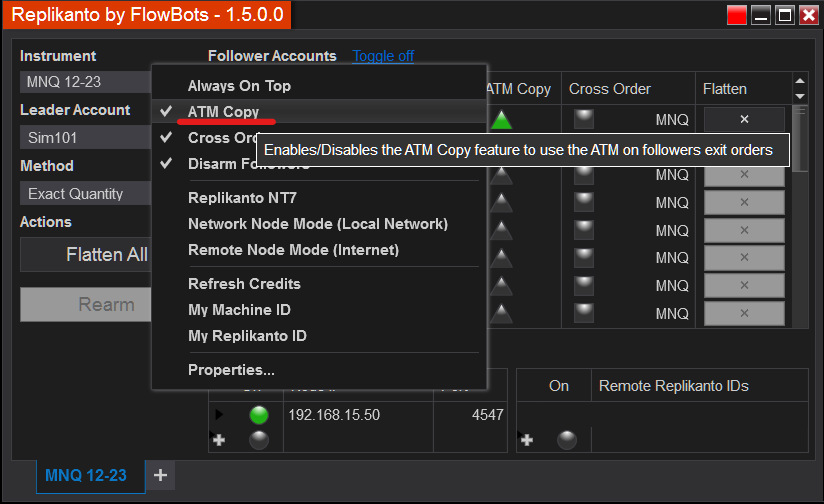Expand the 192.168.15.50 node row arrow
Image resolution: width=824 pixels, height=504 pixels.
click(x=219, y=415)
